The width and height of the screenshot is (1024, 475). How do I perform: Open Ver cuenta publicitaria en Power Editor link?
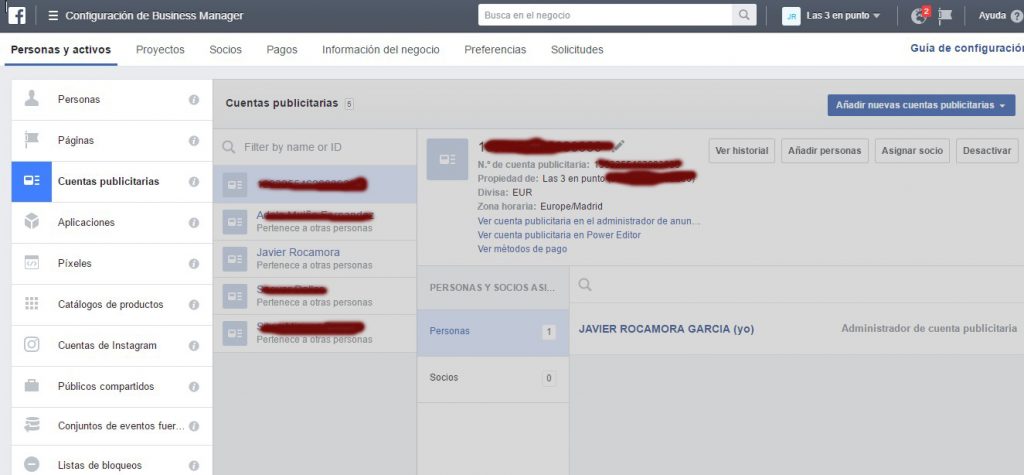[559, 235]
